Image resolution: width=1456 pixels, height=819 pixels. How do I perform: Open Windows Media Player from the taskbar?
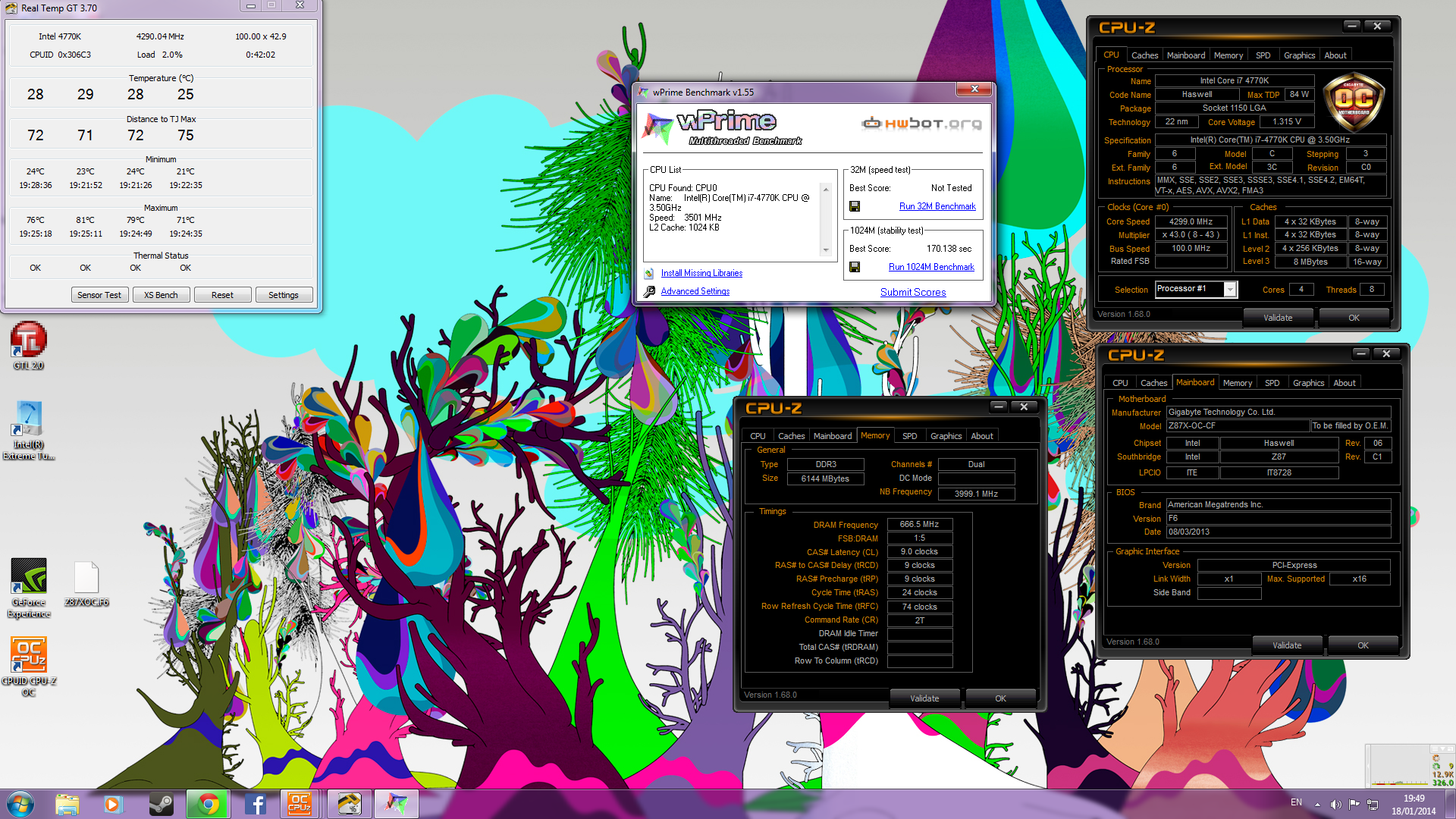(x=113, y=804)
